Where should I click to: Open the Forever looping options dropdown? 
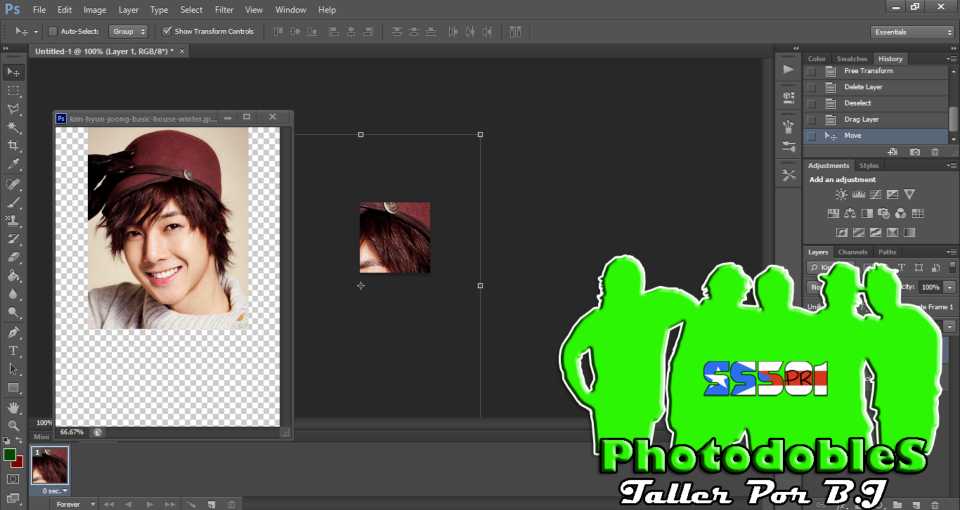(76, 504)
